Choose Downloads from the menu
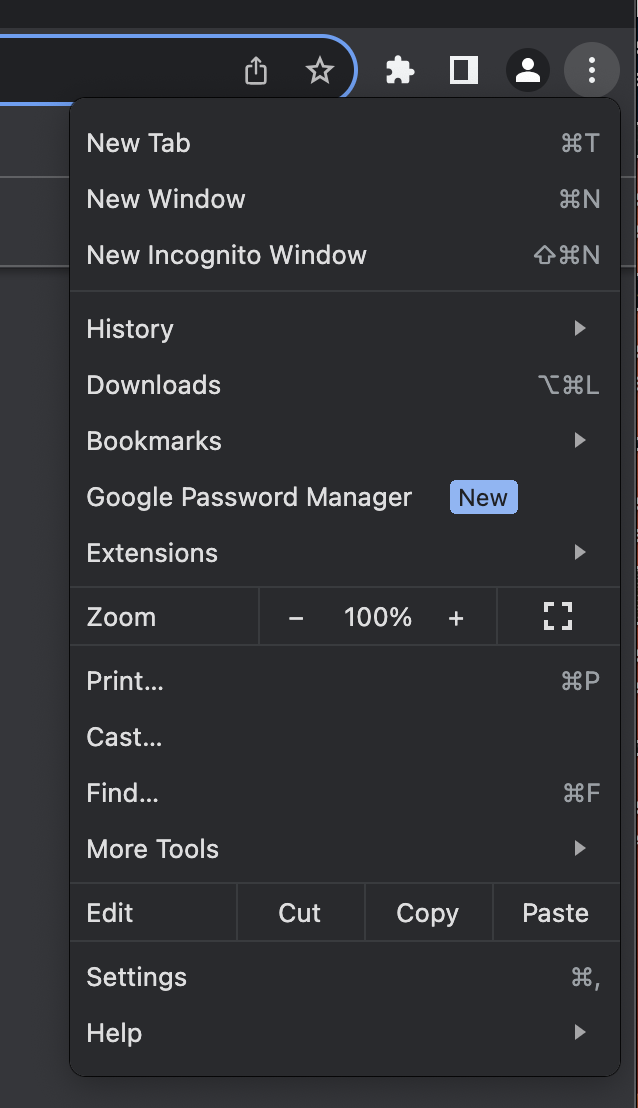 (x=154, y=385)
